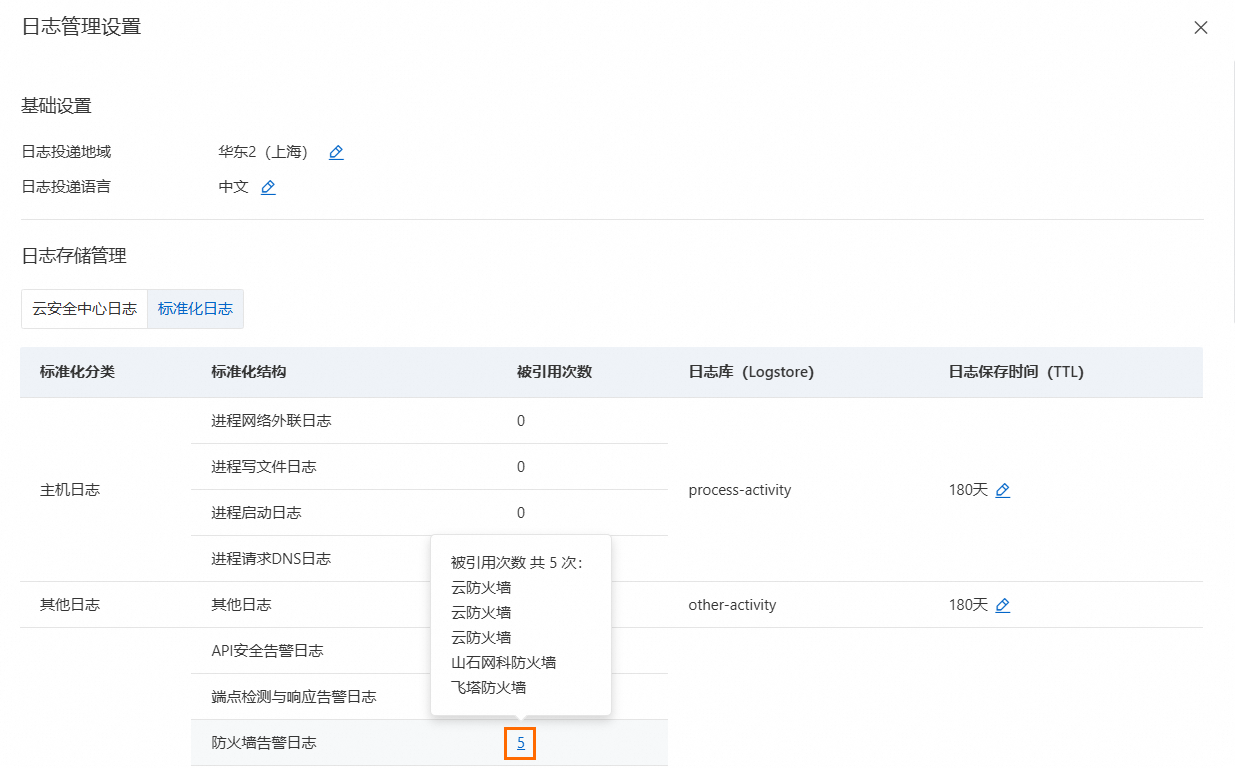Edit TTL for other-activity logstore

tap(1003, 605)
